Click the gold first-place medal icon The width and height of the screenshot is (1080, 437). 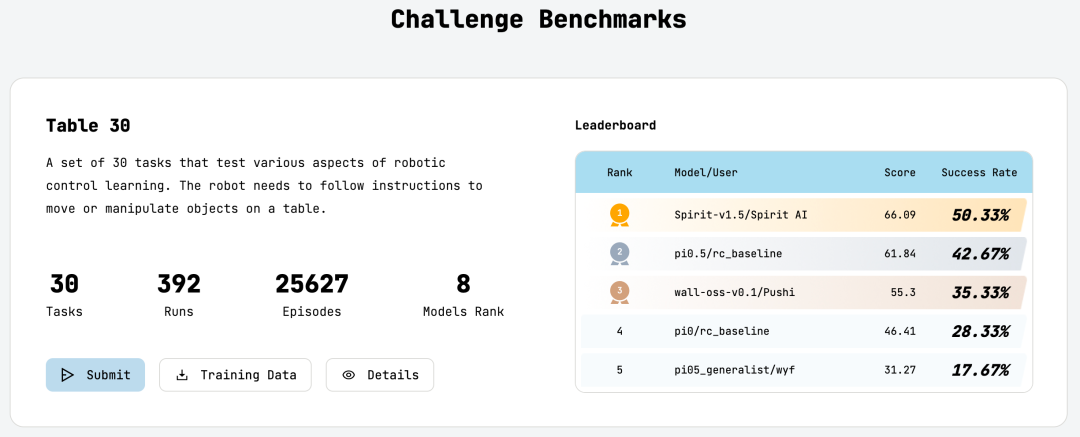(x=619, y=215)
